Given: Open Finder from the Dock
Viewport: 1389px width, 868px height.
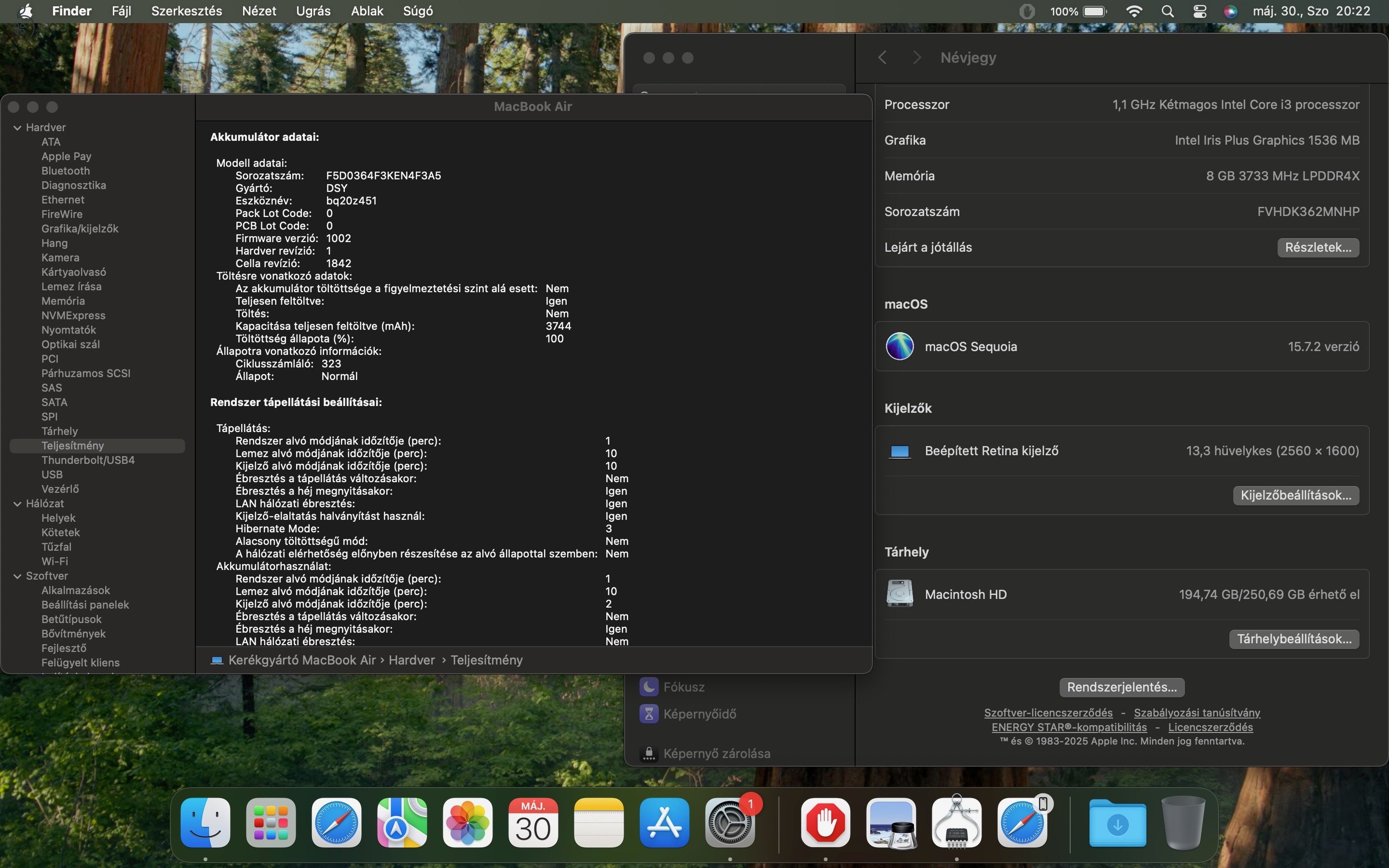Looking at the screenshot, I should pos(205,822).
